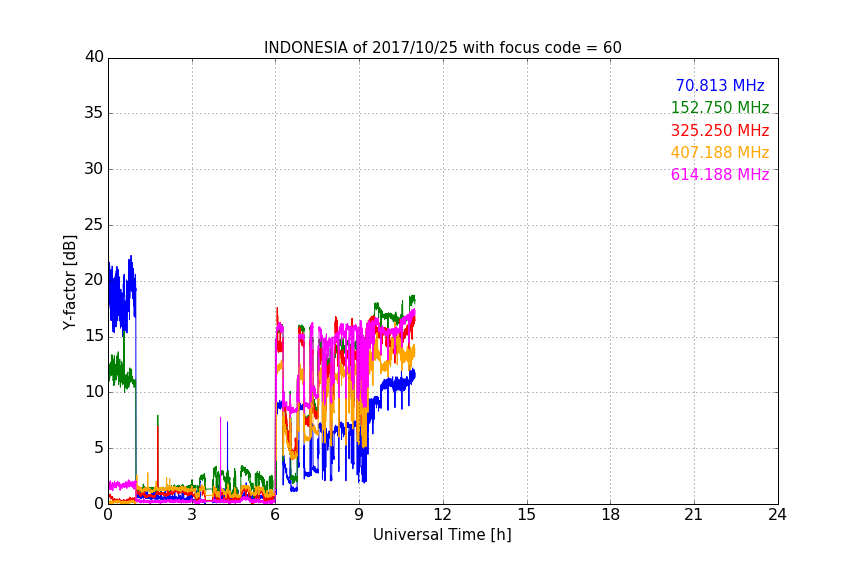Click the x-axis tick label '21'

tap(694, 515)
